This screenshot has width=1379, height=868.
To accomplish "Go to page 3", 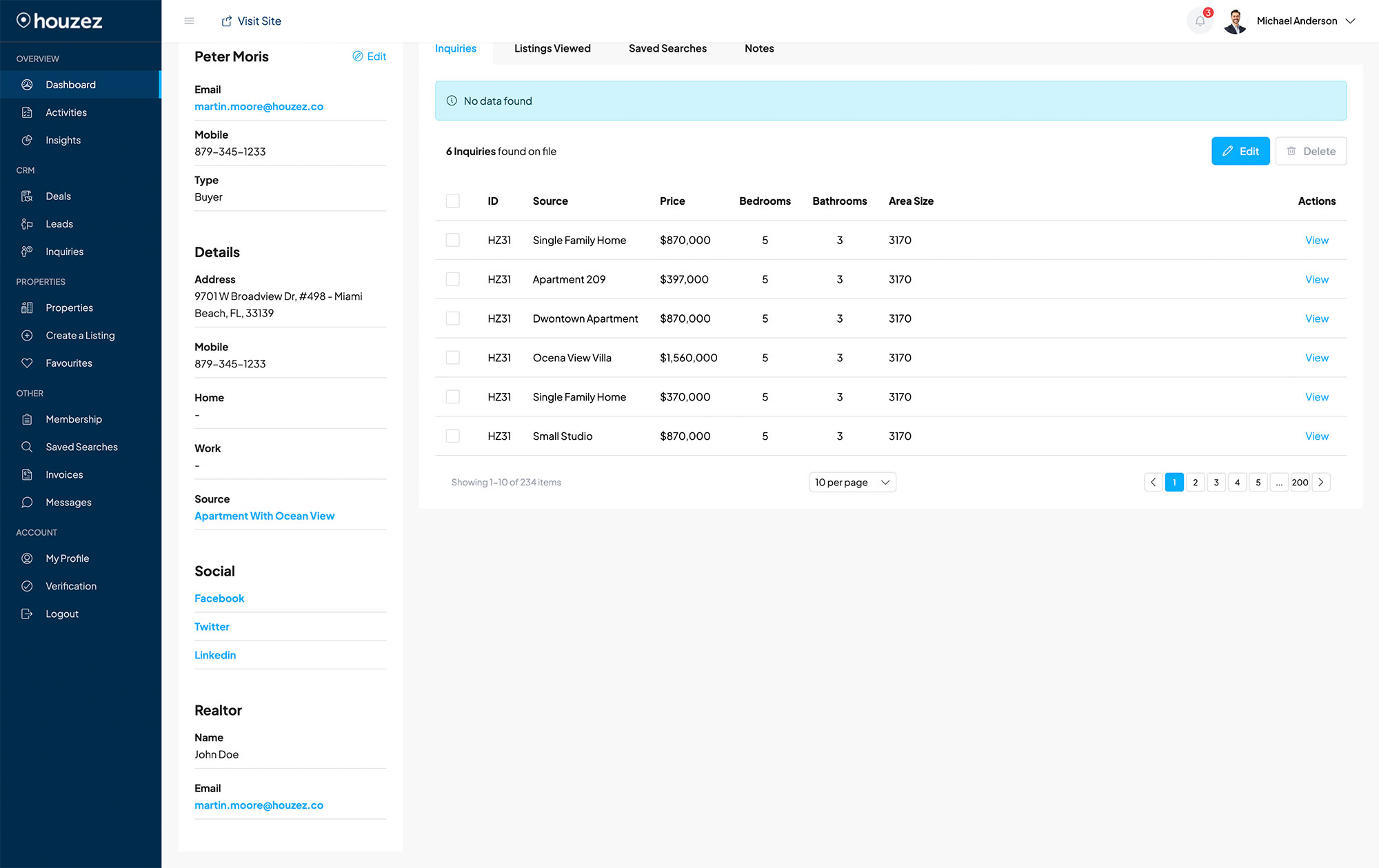I will click(x=1216, y=483).
